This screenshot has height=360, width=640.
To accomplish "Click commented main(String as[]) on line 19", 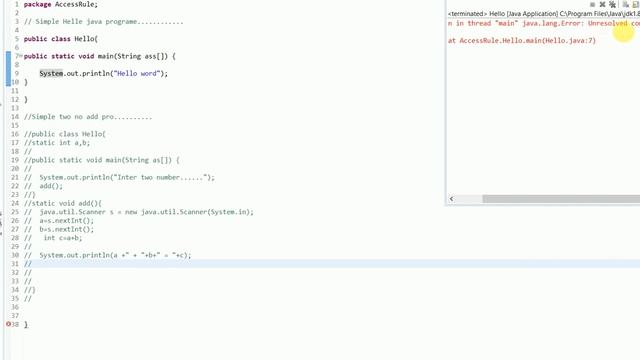I will (x=102, y=160).
